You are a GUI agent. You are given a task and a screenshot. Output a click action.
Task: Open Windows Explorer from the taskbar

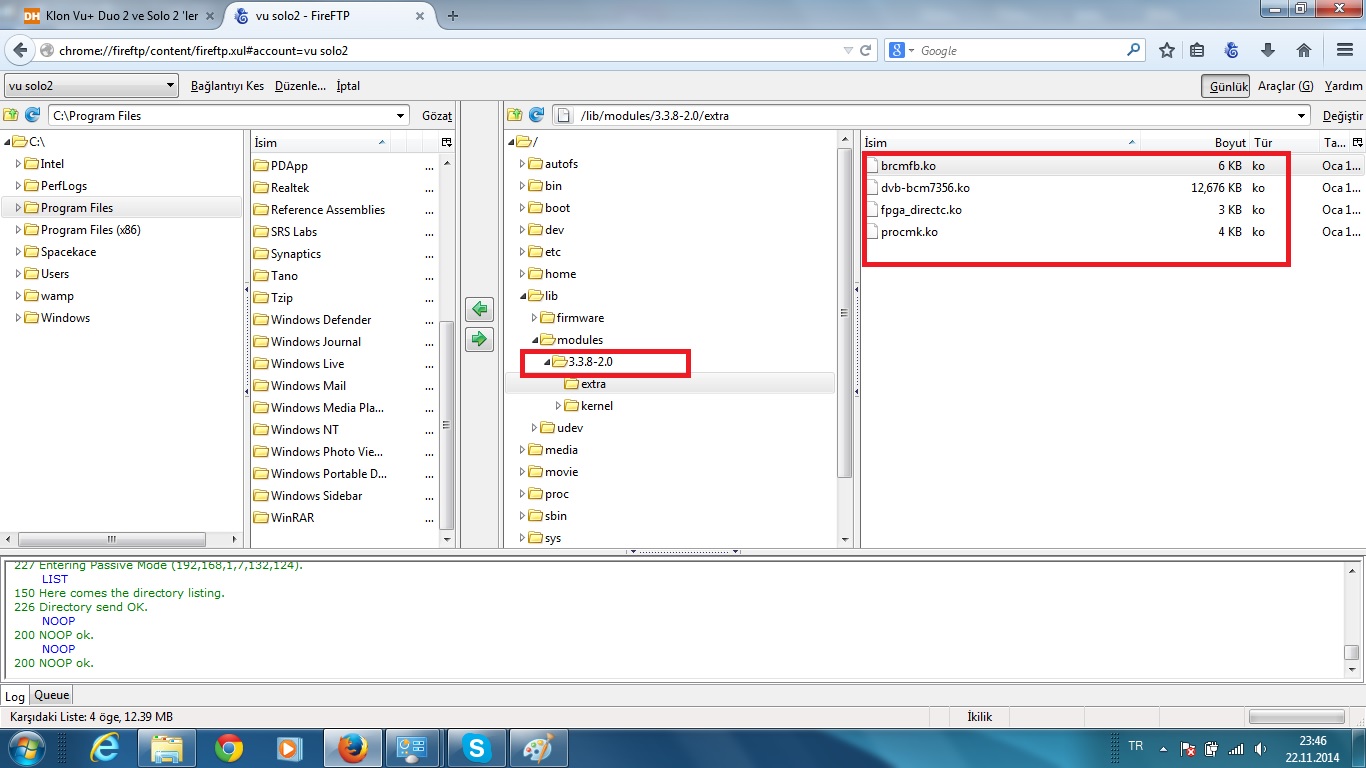[167, 747]
